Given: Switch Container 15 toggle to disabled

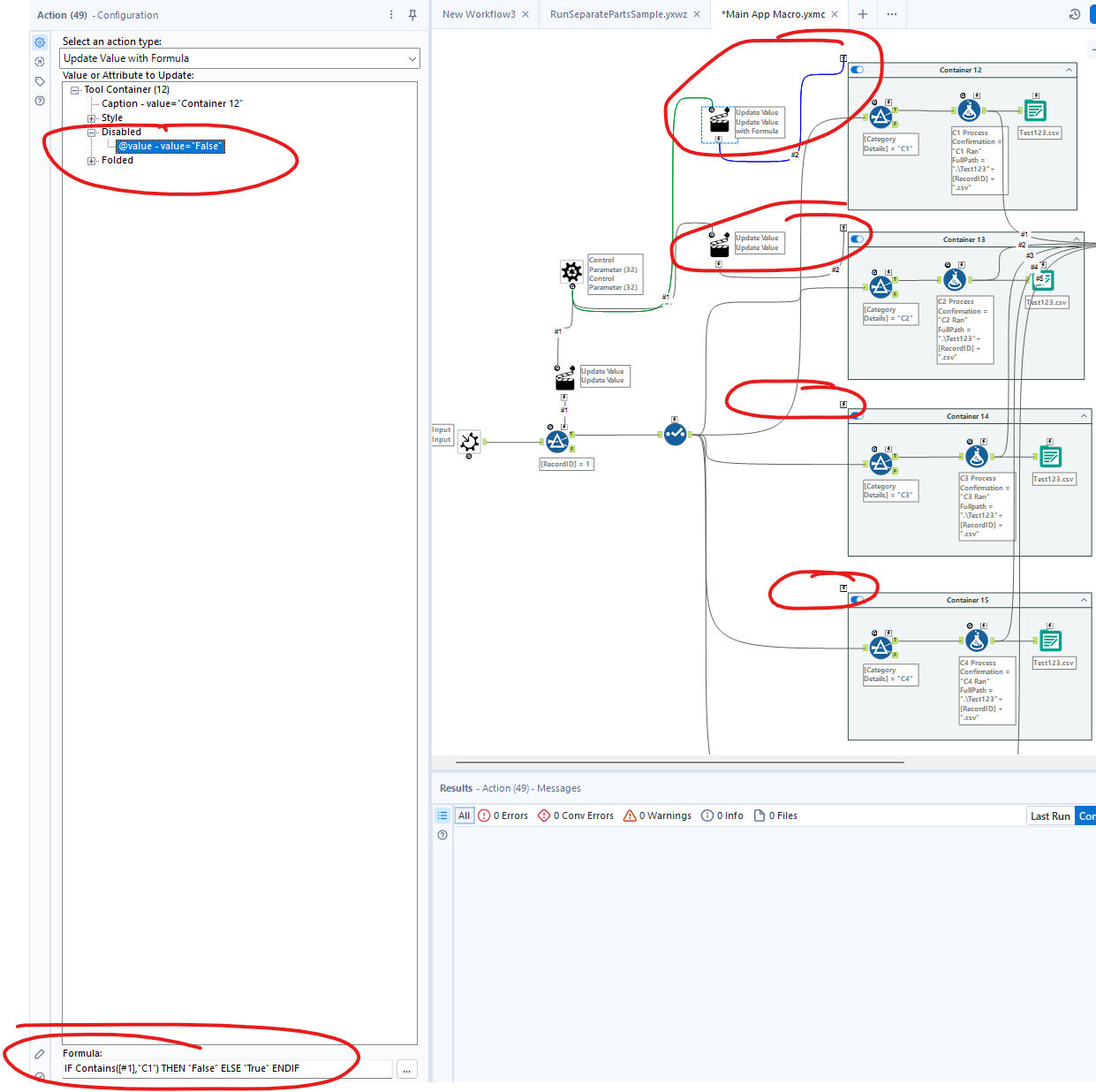Looking at the screenshot, I should (856, 599).
